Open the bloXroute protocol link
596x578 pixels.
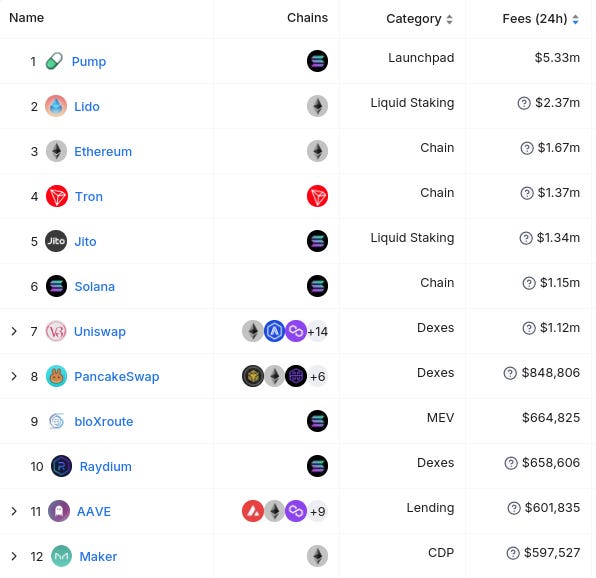click(x=104, y=421)
